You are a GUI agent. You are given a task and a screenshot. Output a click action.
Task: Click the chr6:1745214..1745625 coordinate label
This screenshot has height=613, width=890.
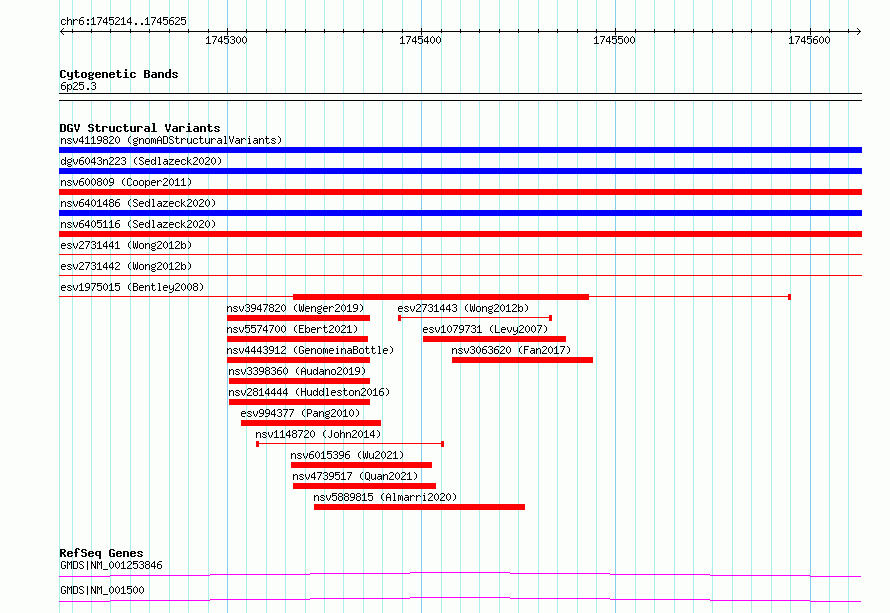point(123,21)
